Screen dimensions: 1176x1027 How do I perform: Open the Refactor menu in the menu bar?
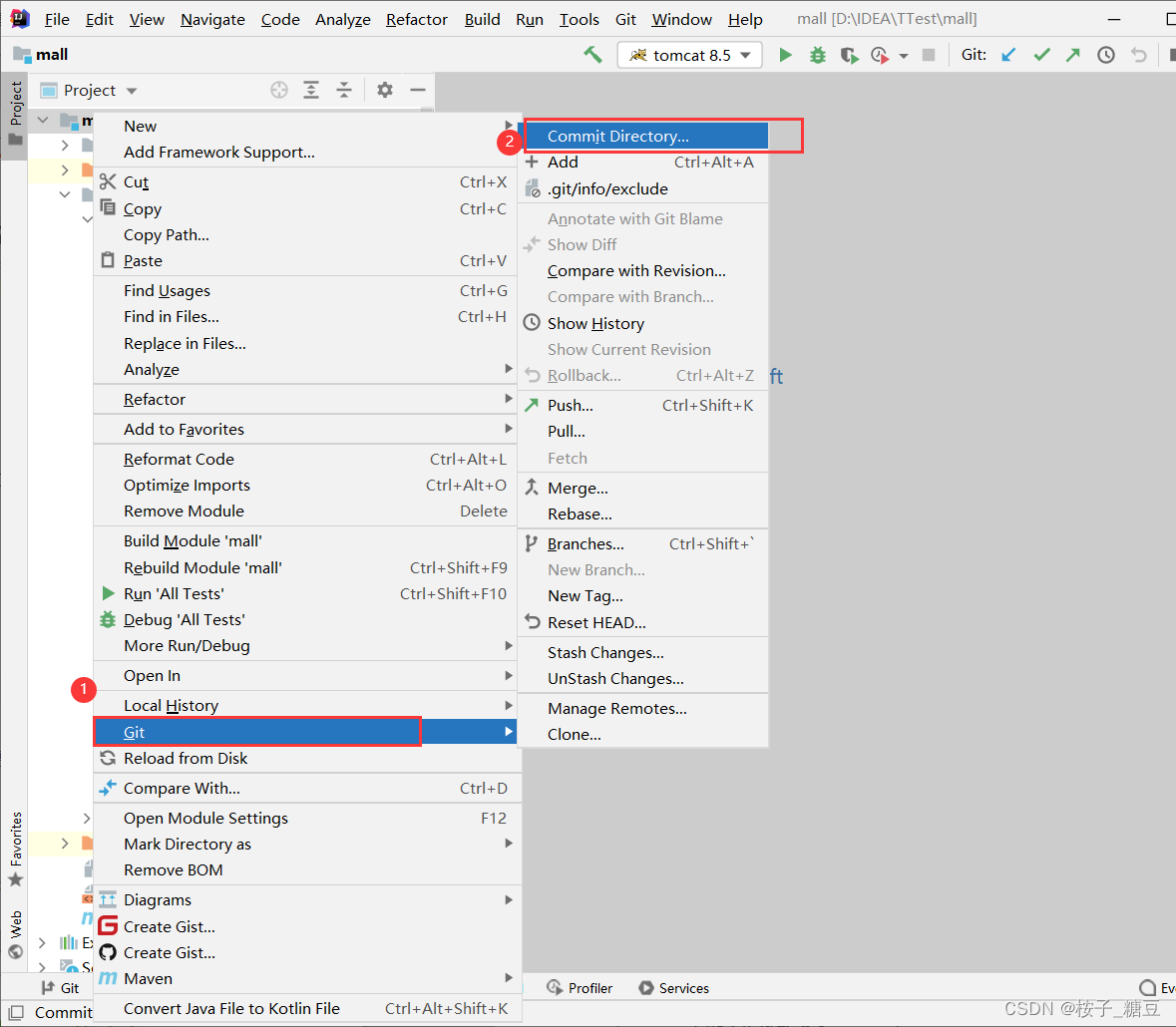[x=416, y=19]
